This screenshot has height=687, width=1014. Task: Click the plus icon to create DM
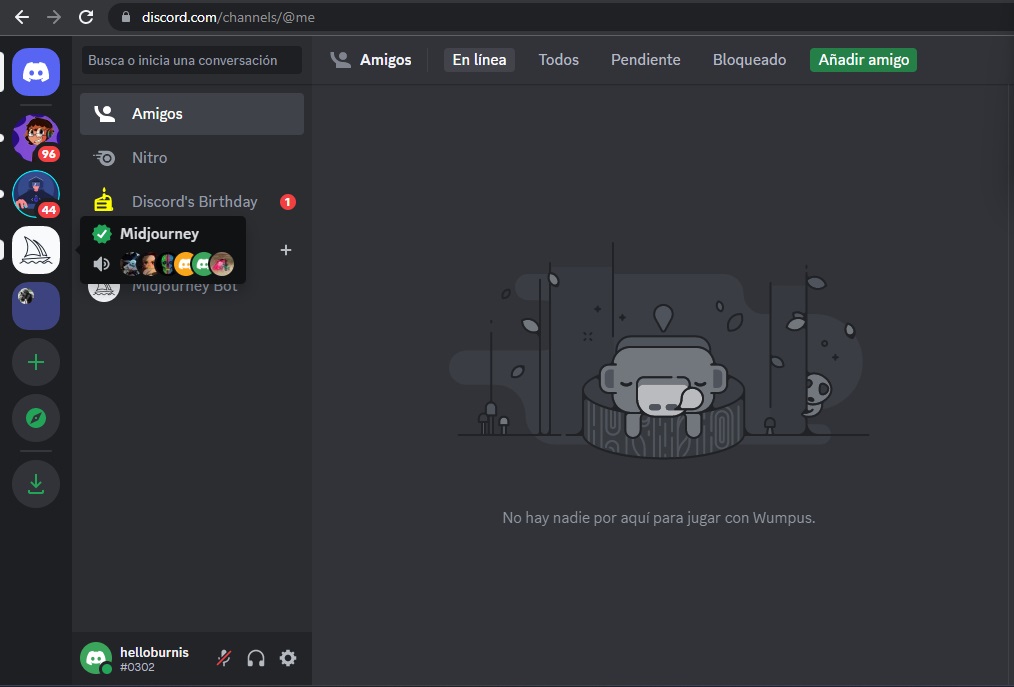286,250
